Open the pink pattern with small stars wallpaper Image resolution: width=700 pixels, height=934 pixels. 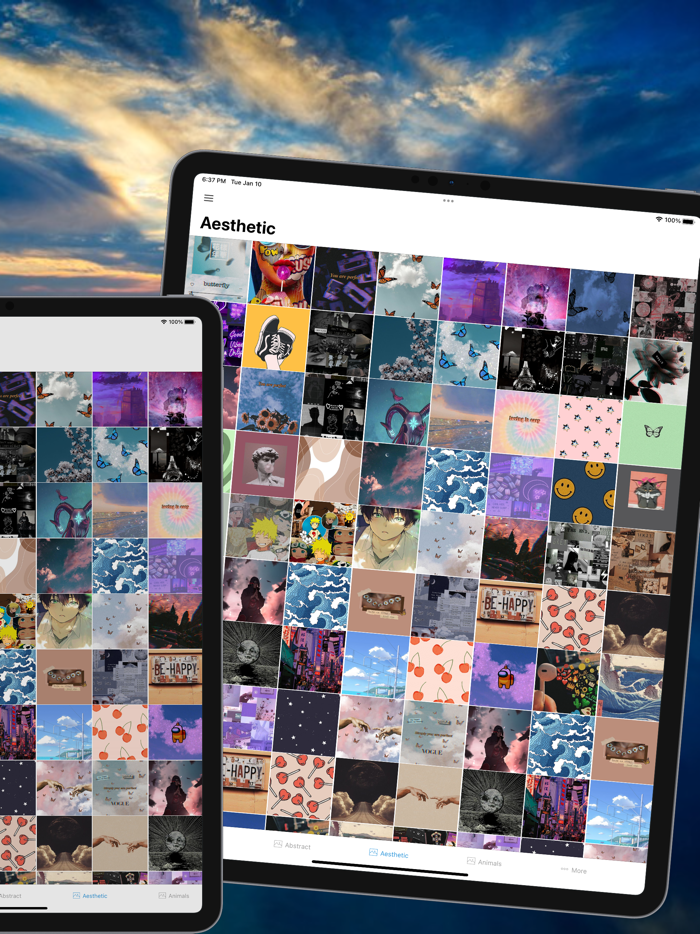[590, 428]
